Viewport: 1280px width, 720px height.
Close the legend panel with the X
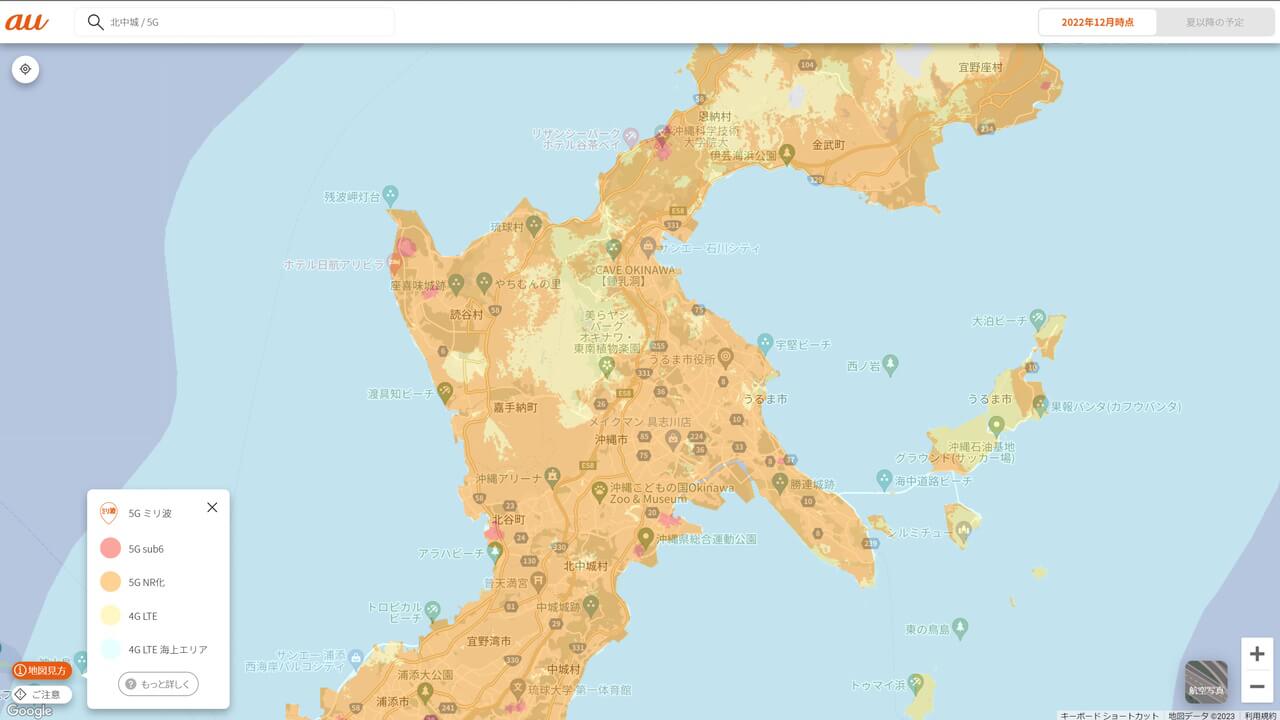[x=212, y=507]
